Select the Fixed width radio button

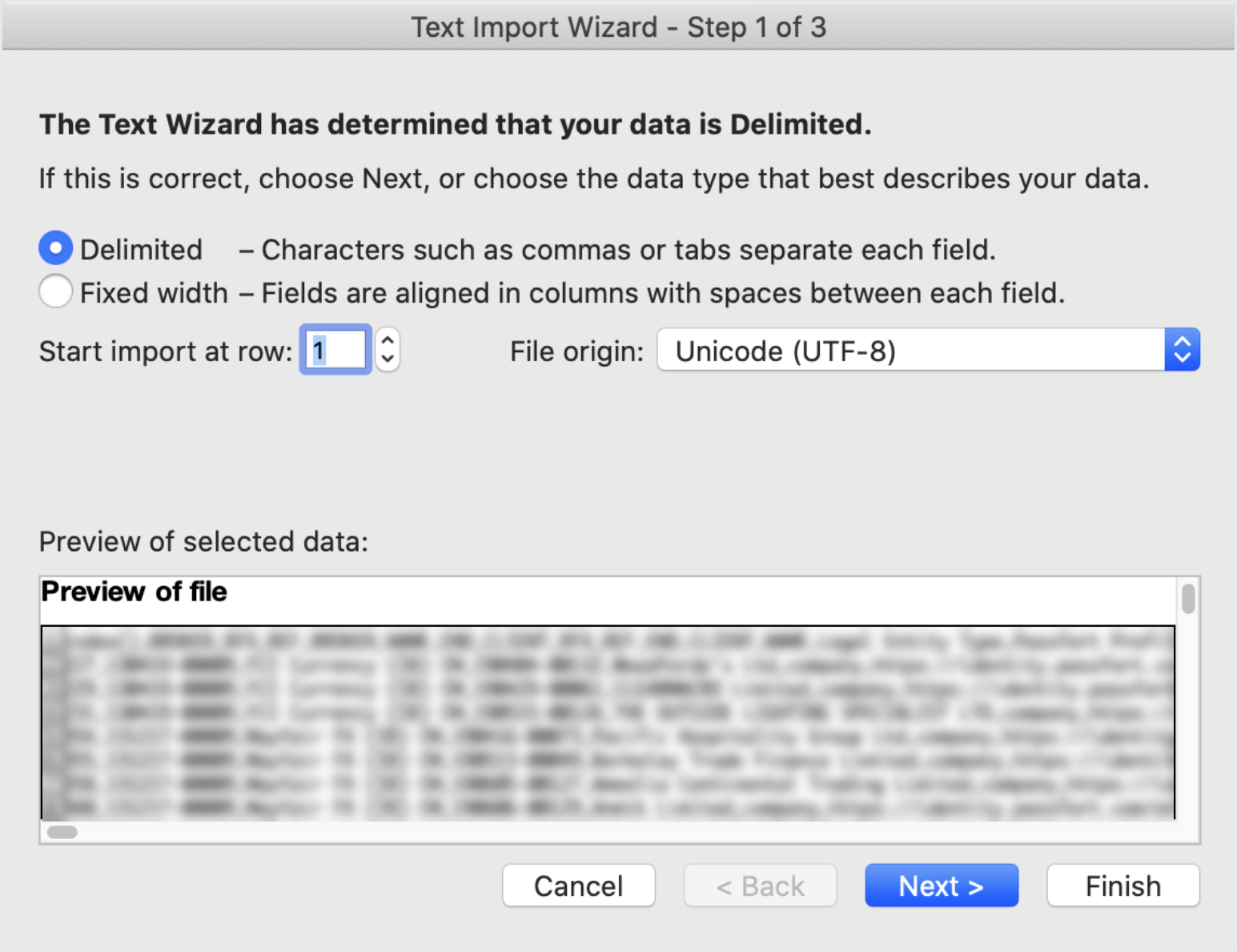coord(54,291)
